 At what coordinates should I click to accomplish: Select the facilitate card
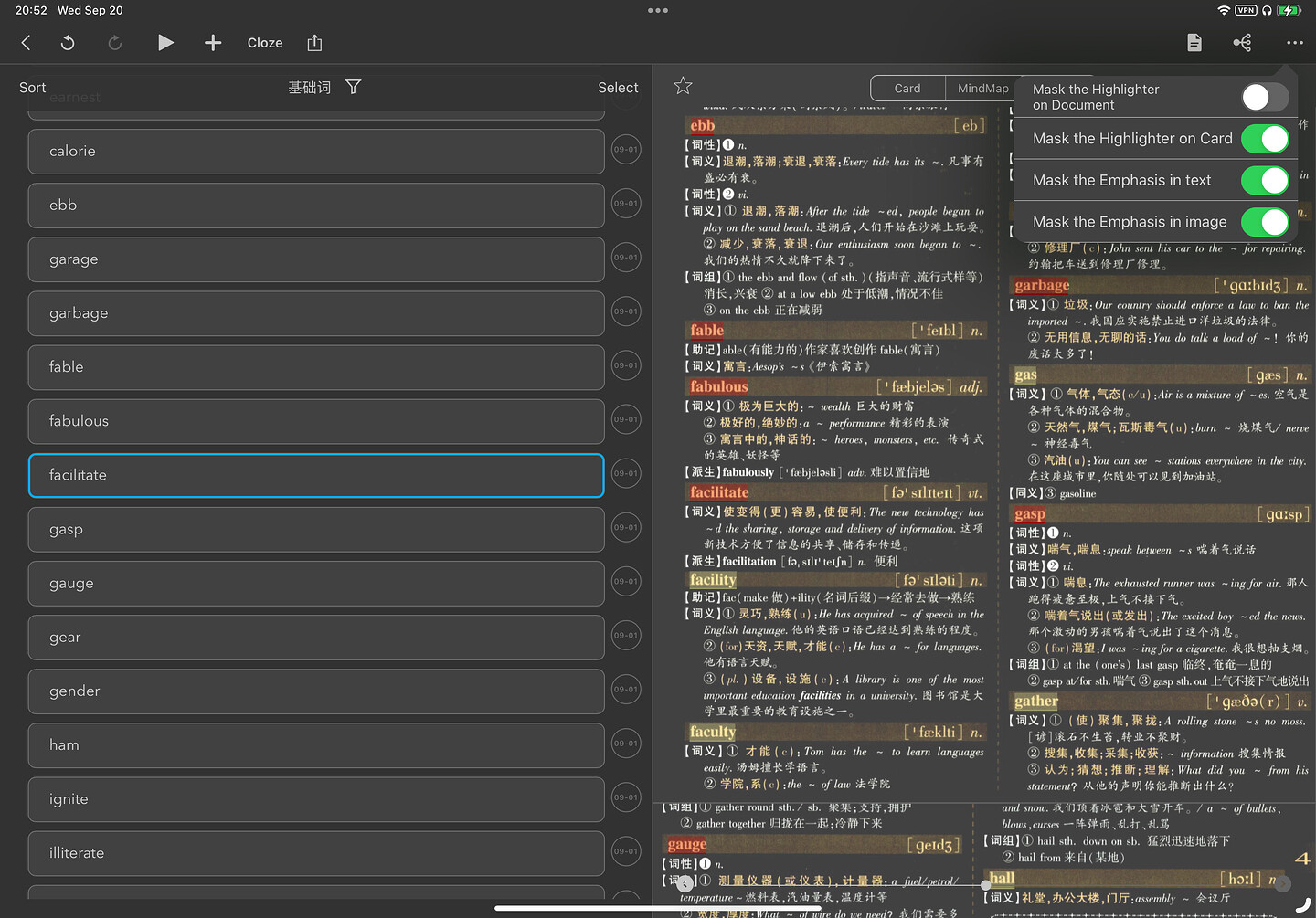click(316, 475)
